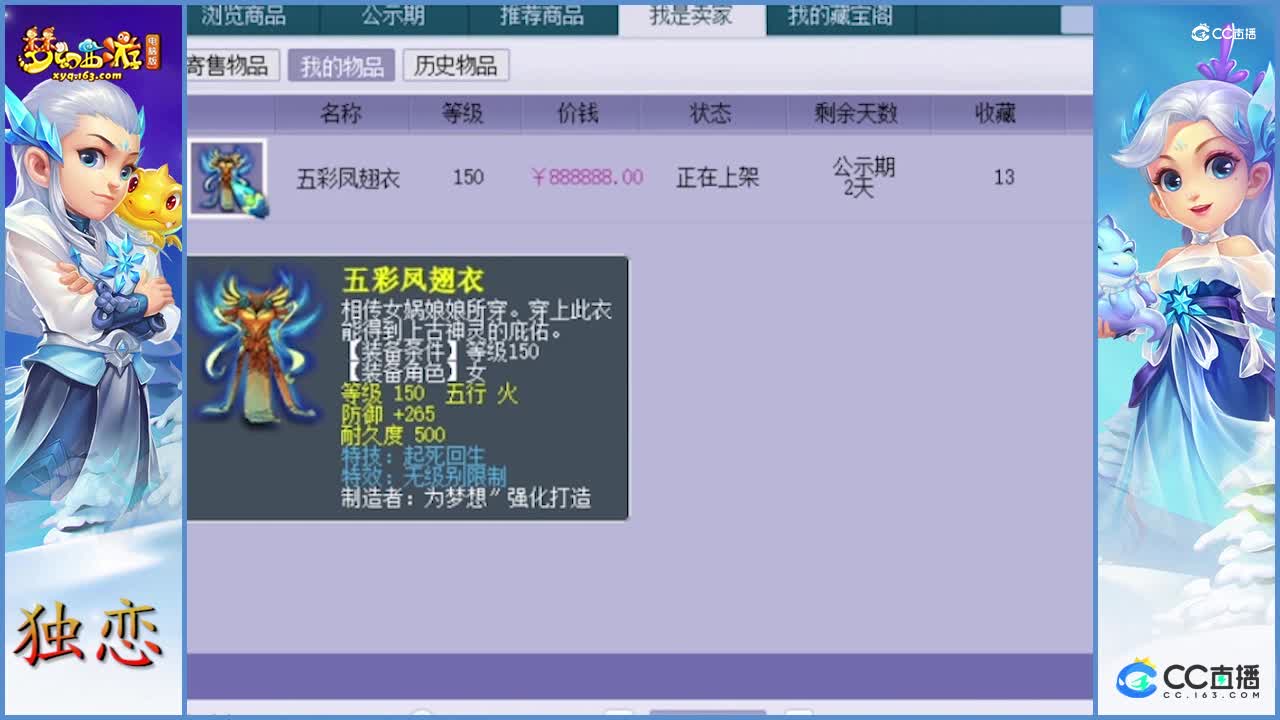Image resolution: width=1280 pixels, height=720 pixels.
Task: Click the 正在上架 status cell
Action: point(717,178)
